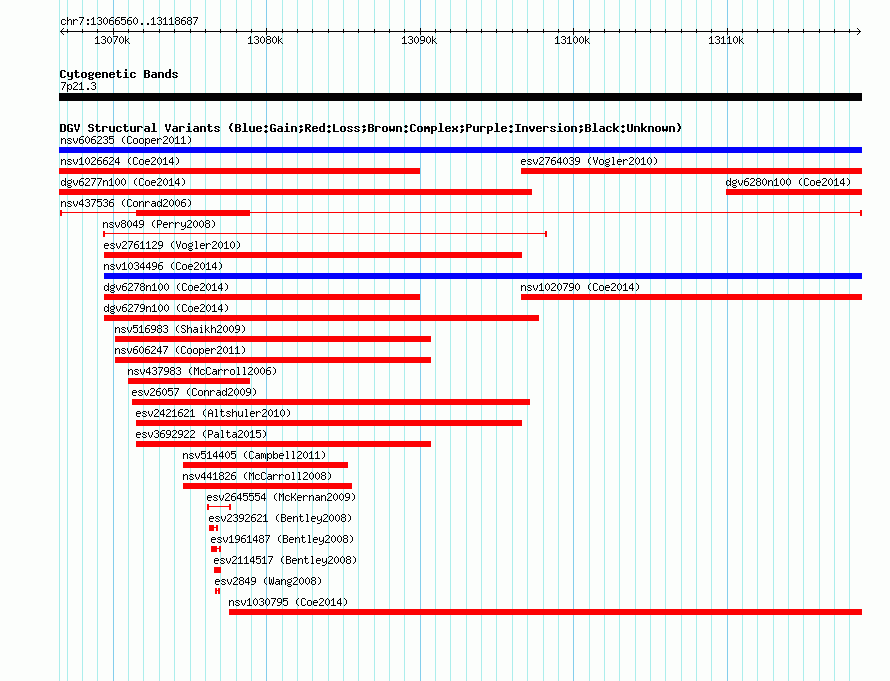Click the red bar under nsv1020790
Image resolution: width=890 pixels, height=681 pixels.
click(x=691, y=297)
